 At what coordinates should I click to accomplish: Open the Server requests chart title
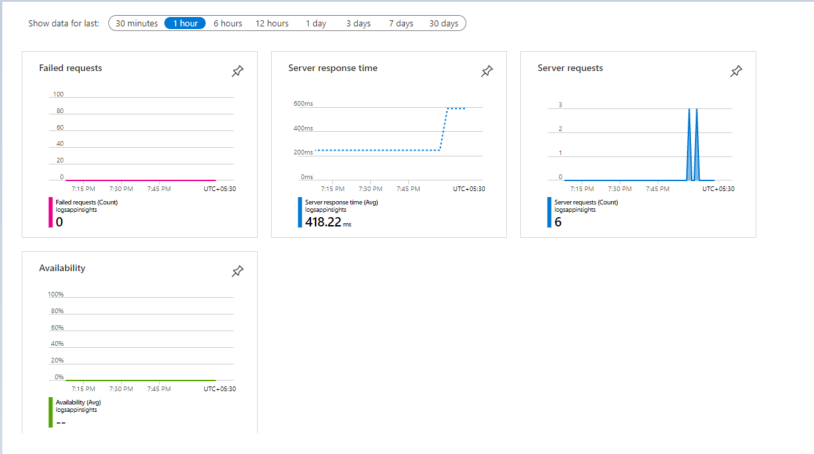(570, 68)
